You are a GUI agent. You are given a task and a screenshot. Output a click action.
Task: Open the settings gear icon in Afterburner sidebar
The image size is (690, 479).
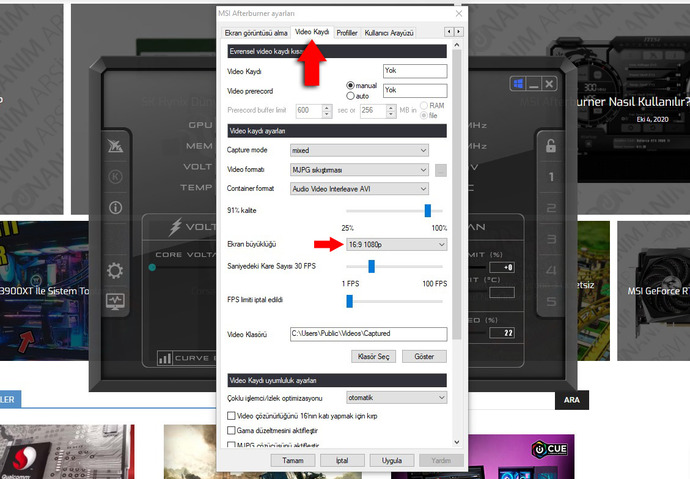(x=115, y=271)
